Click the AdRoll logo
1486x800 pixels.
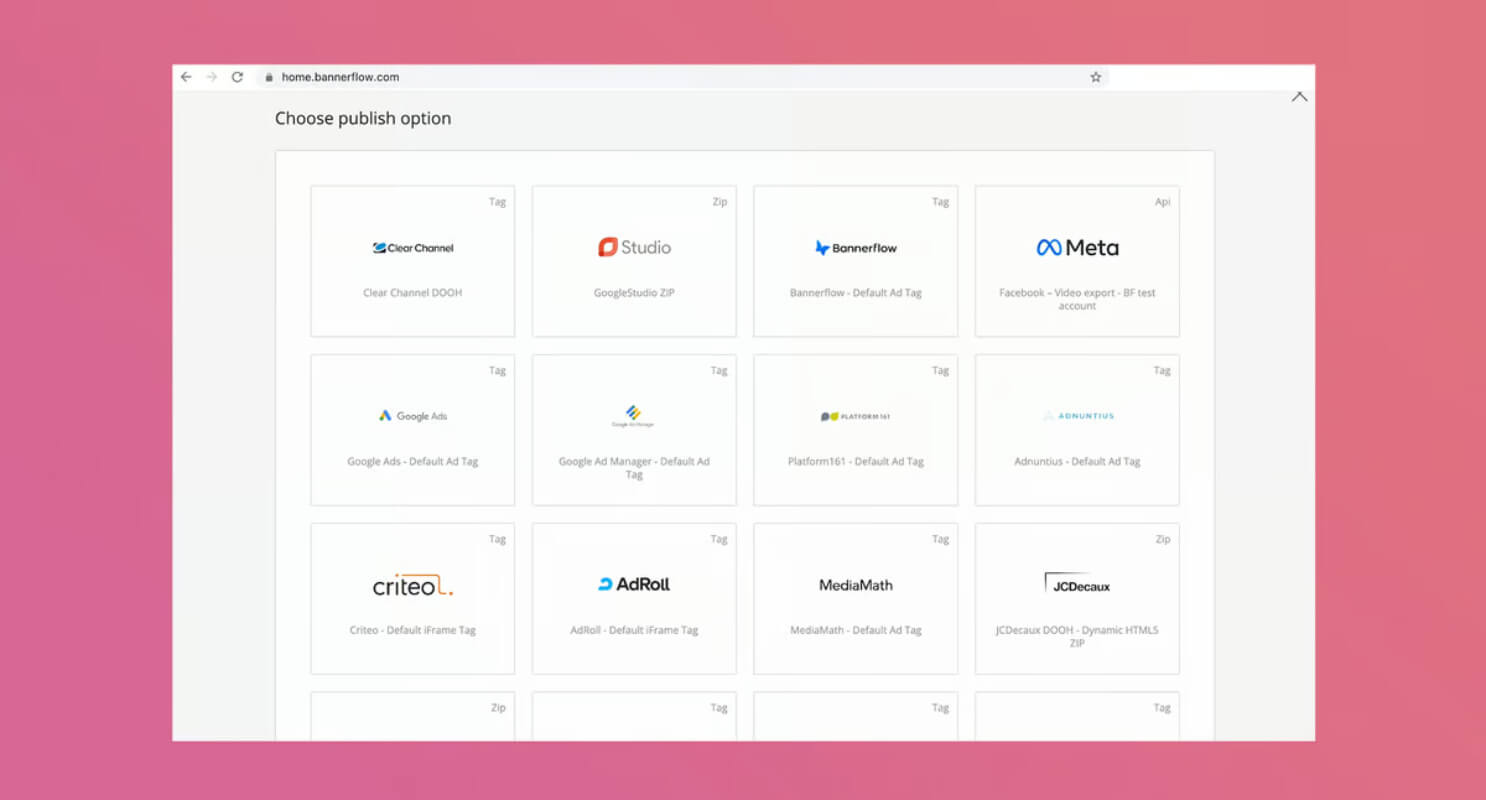pyautogui.click(x=634, y=584)
